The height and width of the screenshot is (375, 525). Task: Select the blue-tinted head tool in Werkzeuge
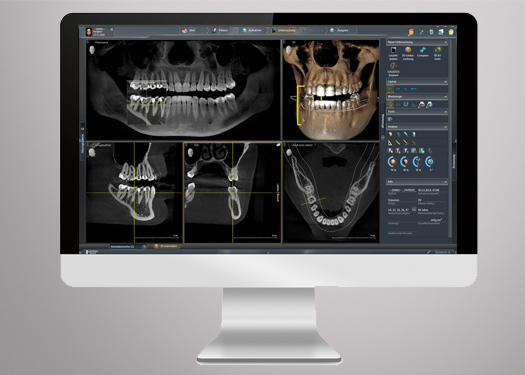point(430,104)
